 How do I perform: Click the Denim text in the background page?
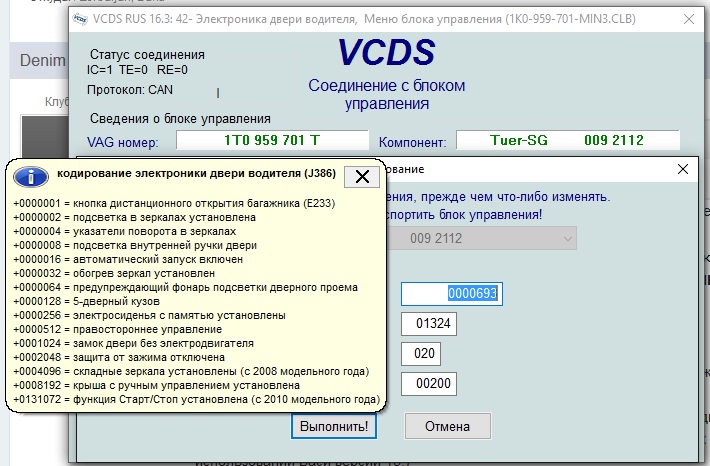point(43,60)
